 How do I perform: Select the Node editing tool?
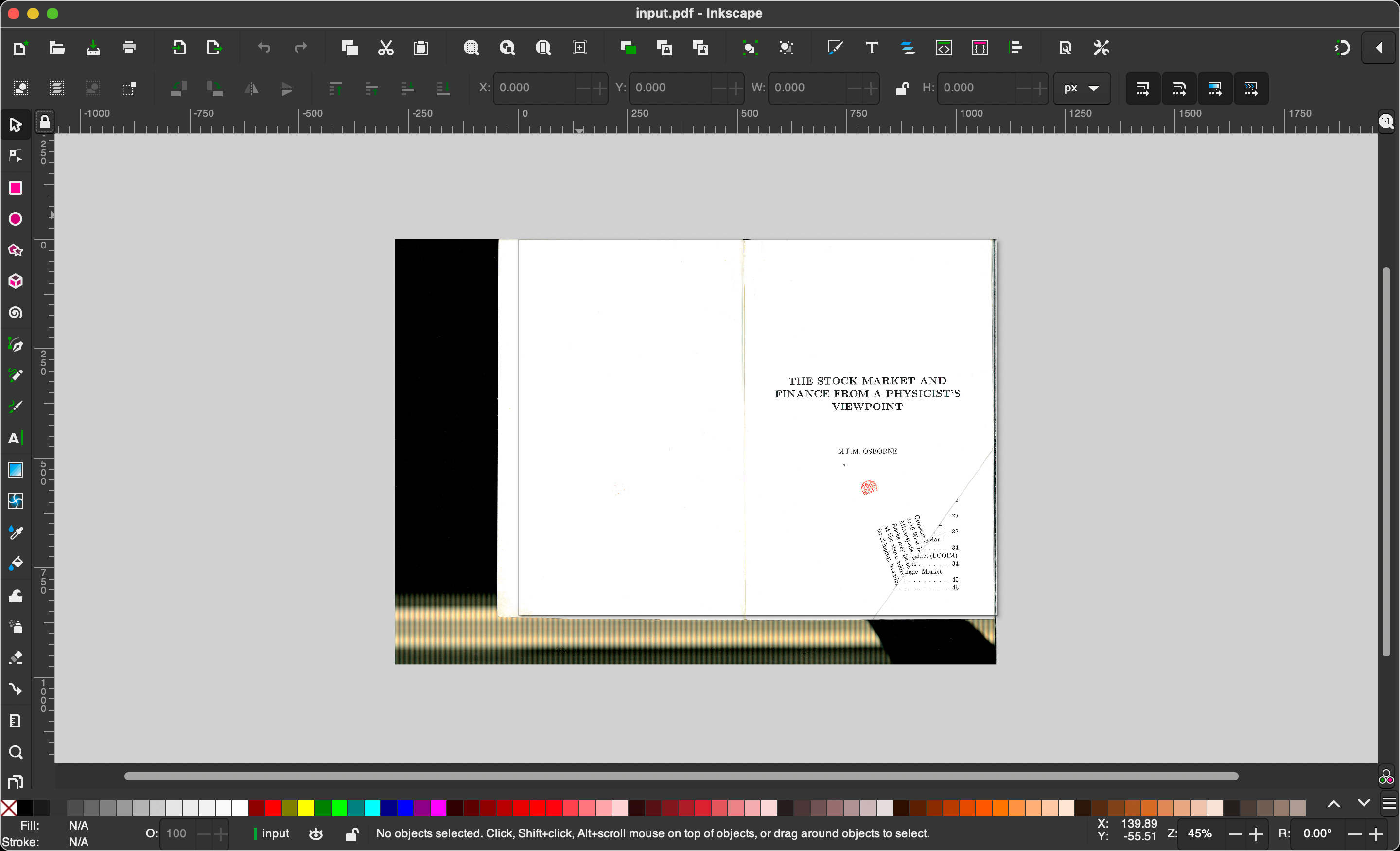(x=16, y=155)
